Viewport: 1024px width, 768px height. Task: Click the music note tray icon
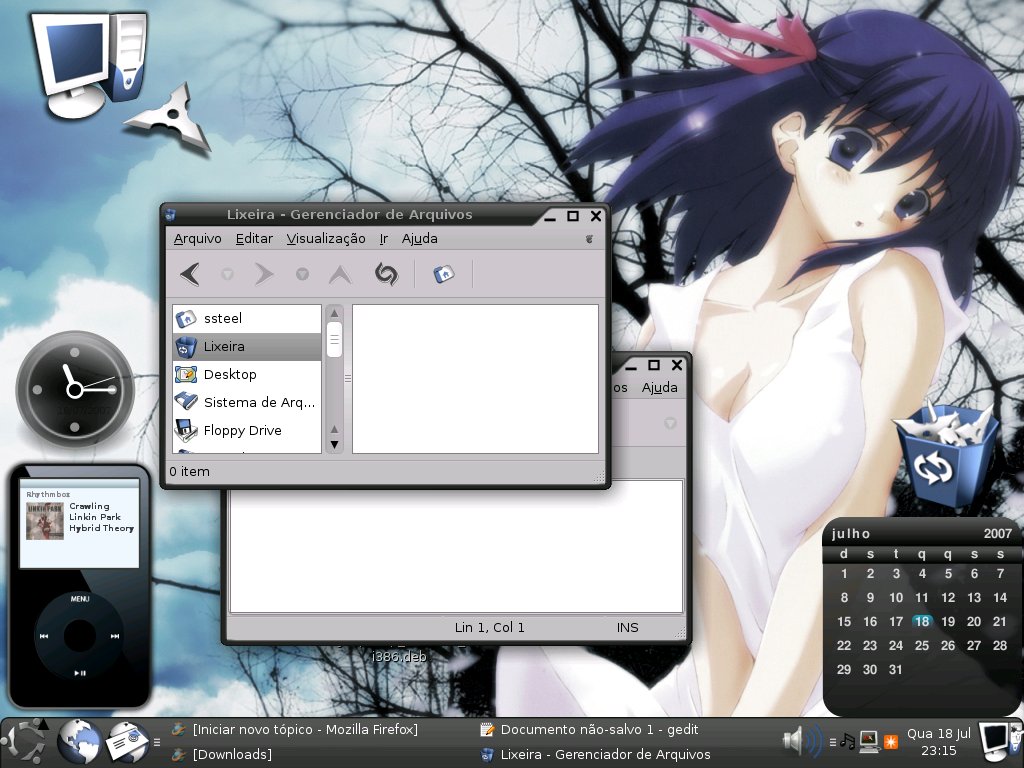tap(847, 741)
